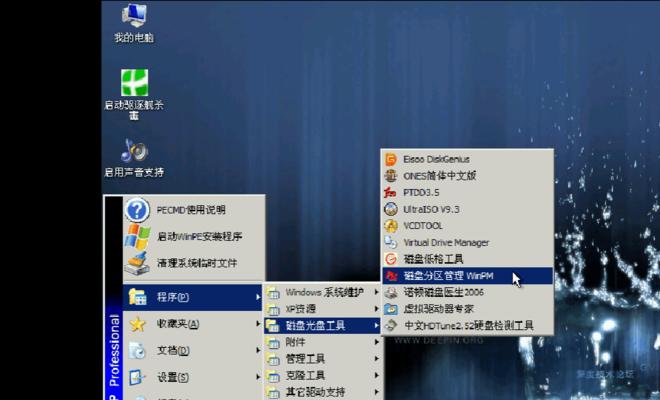Image resolution: width=660 pixels, height=400 pixels.
Task: Open PECMD使用说明 help entry
Action: pyautogui.click(x=194, y=210)
